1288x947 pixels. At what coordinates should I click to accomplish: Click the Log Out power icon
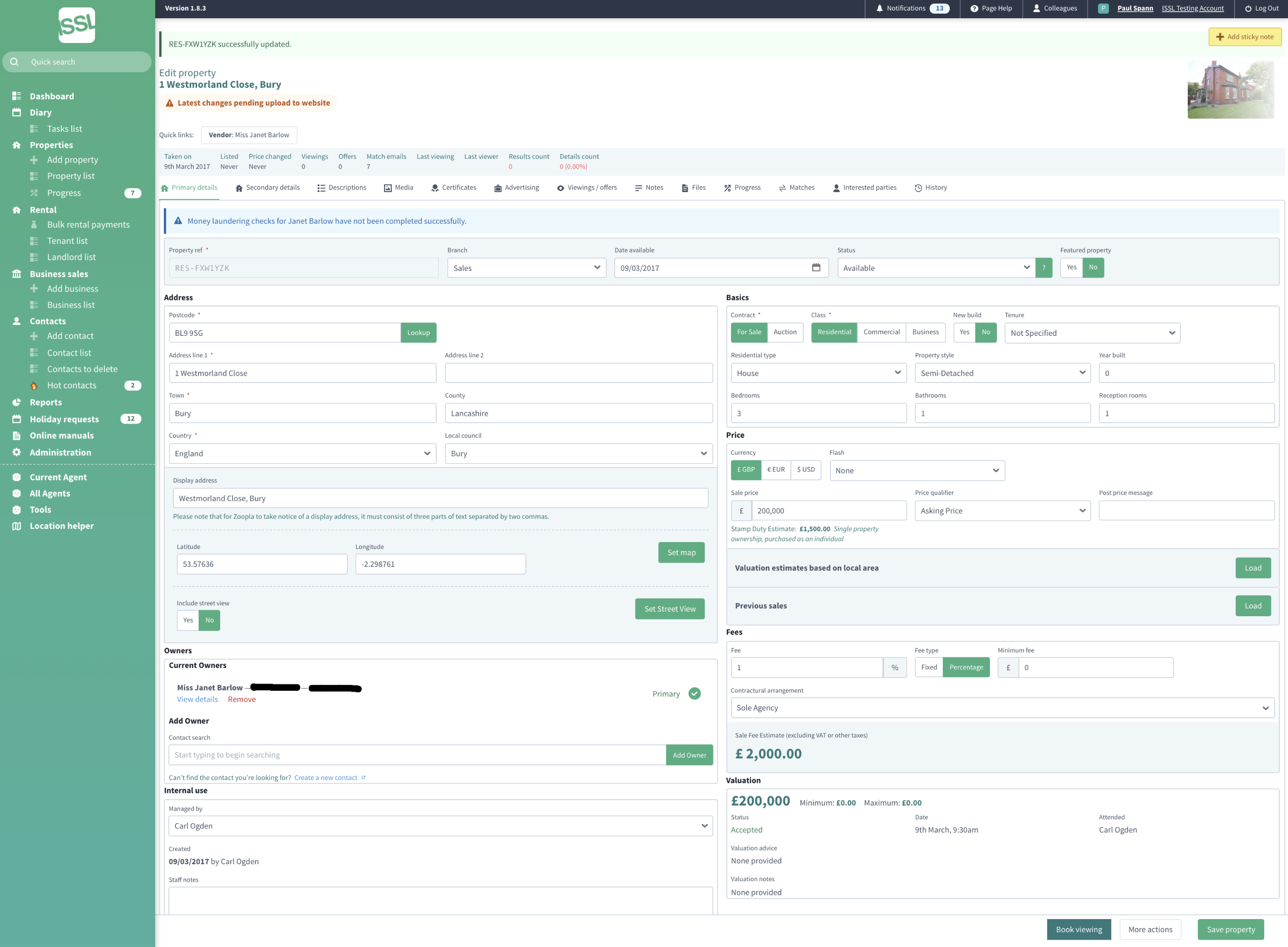click(x=1248, y=9)
